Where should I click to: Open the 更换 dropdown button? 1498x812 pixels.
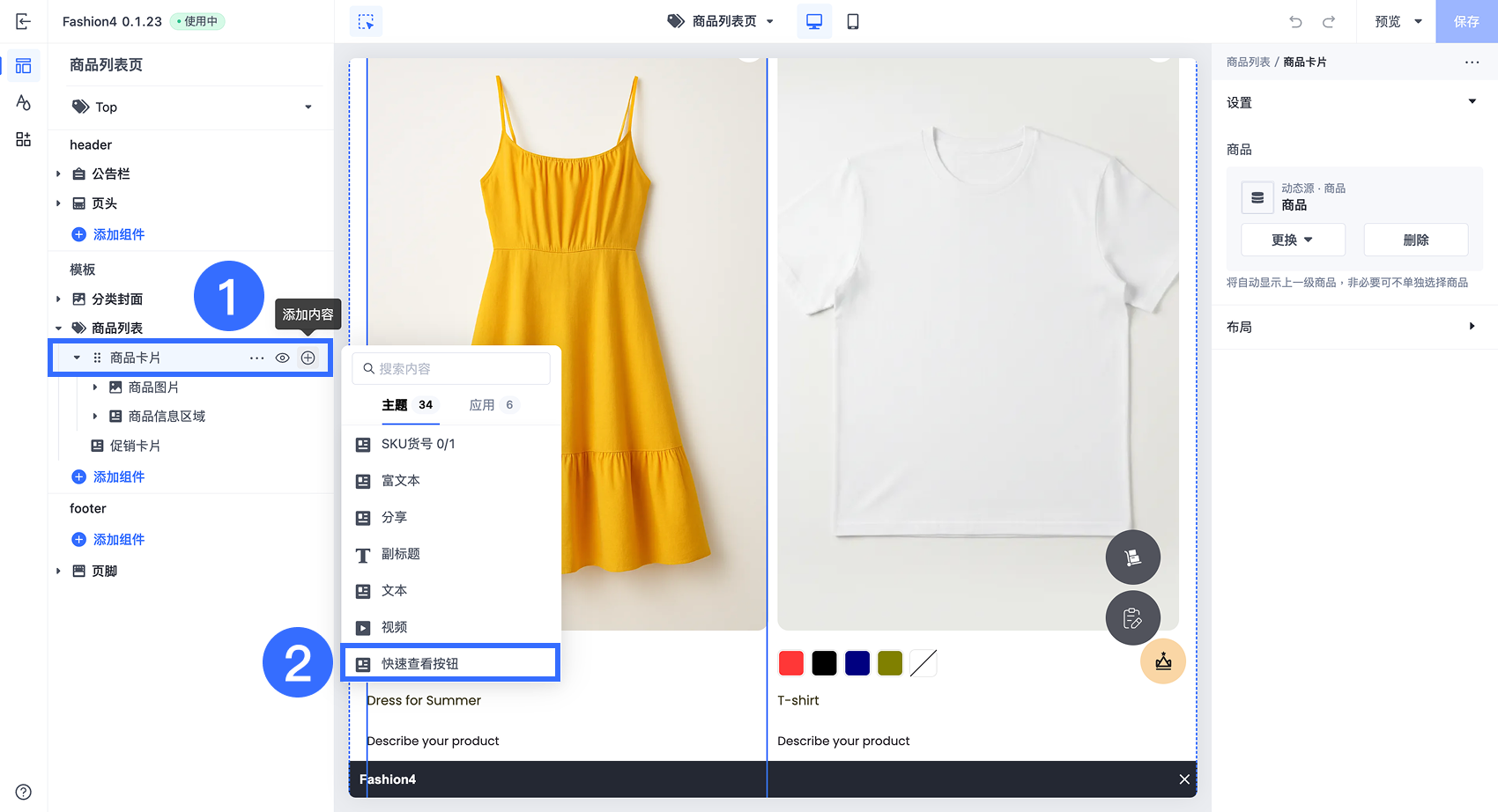(1292, 240)
